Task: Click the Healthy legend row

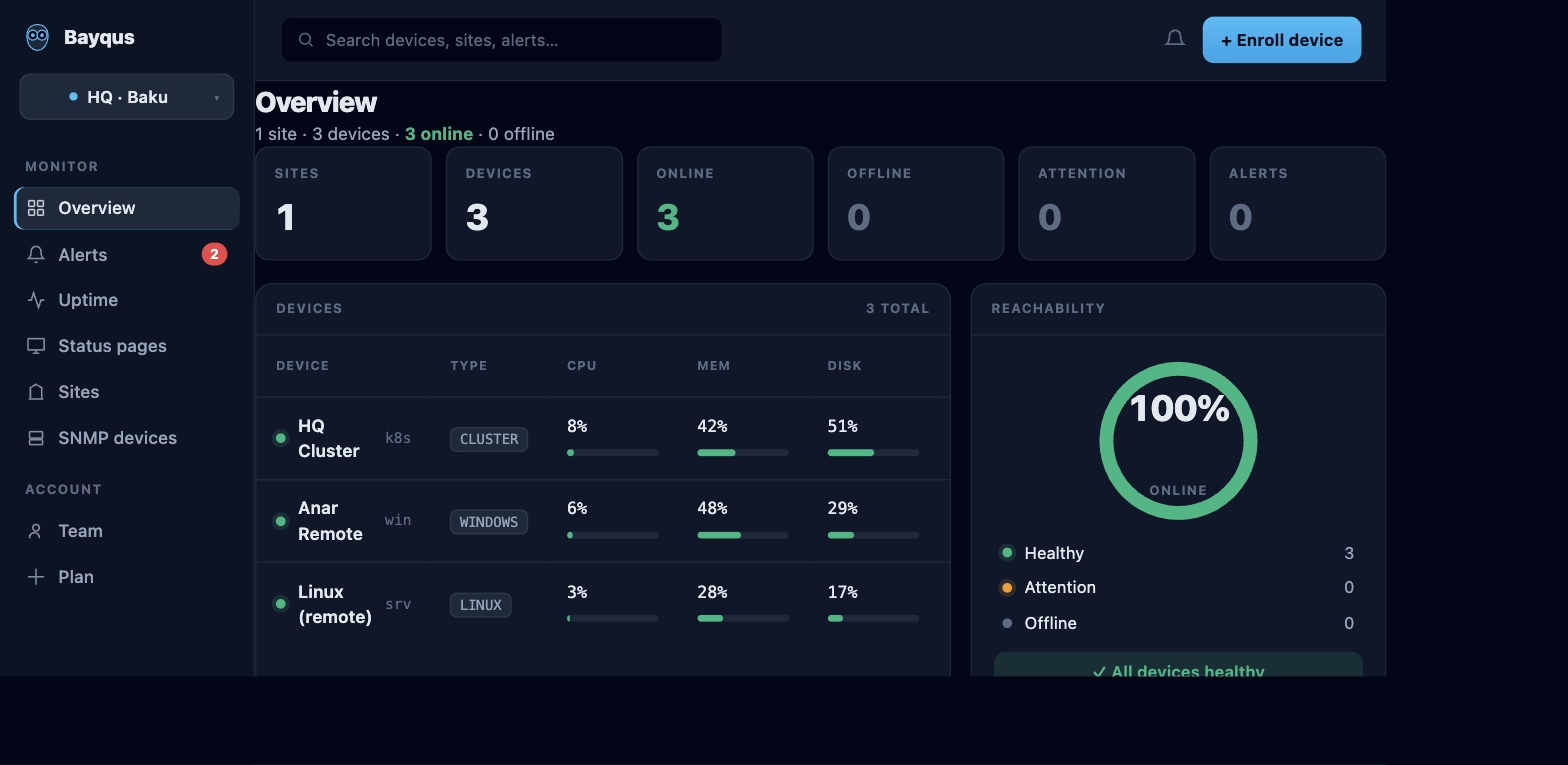Action: click(x=1178, y=553)
